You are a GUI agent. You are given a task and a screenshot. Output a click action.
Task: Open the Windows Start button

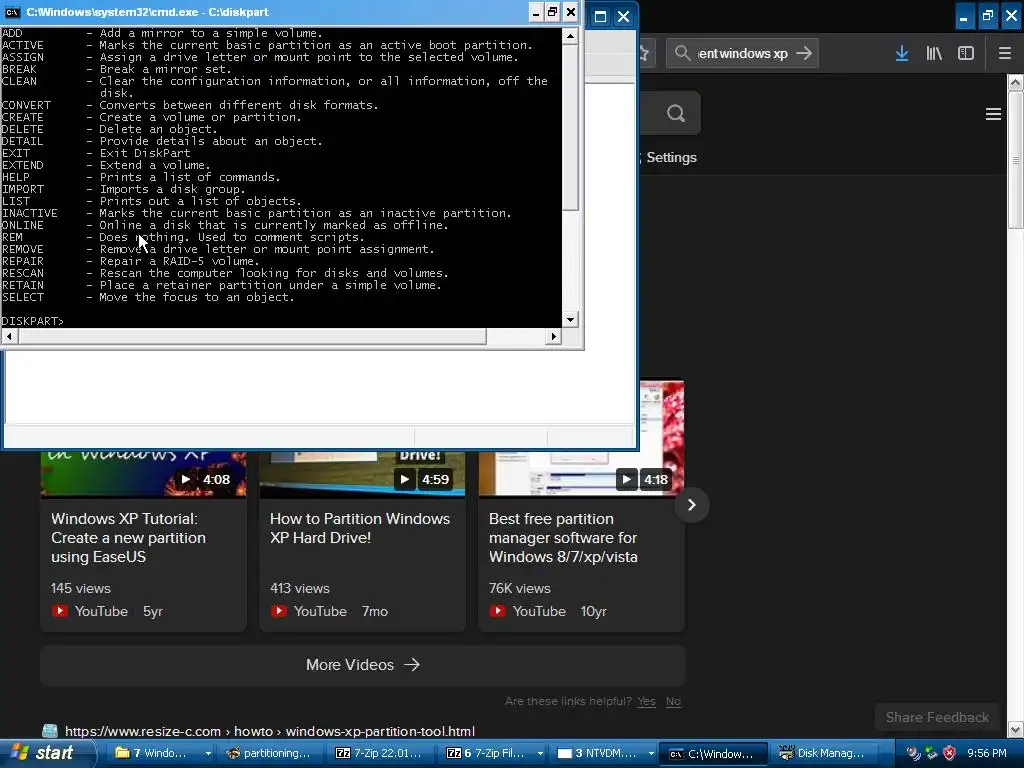[x=47, y=753]
